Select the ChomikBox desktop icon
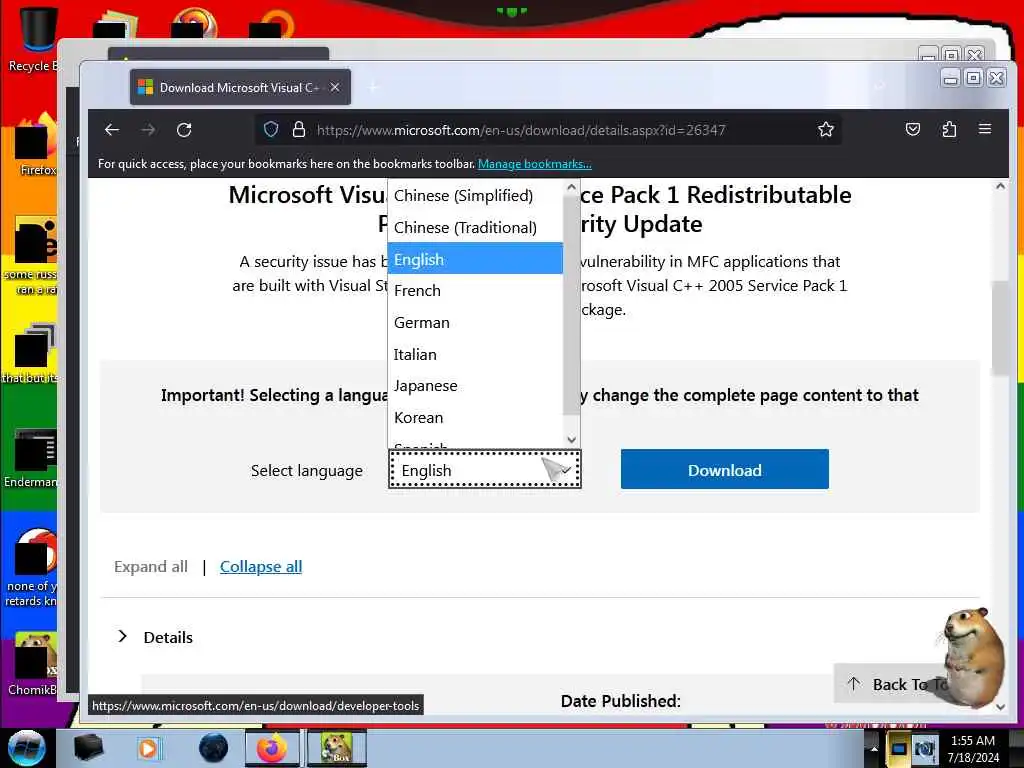The height and width of the screenshot is (768, 1024). (33, 664)
